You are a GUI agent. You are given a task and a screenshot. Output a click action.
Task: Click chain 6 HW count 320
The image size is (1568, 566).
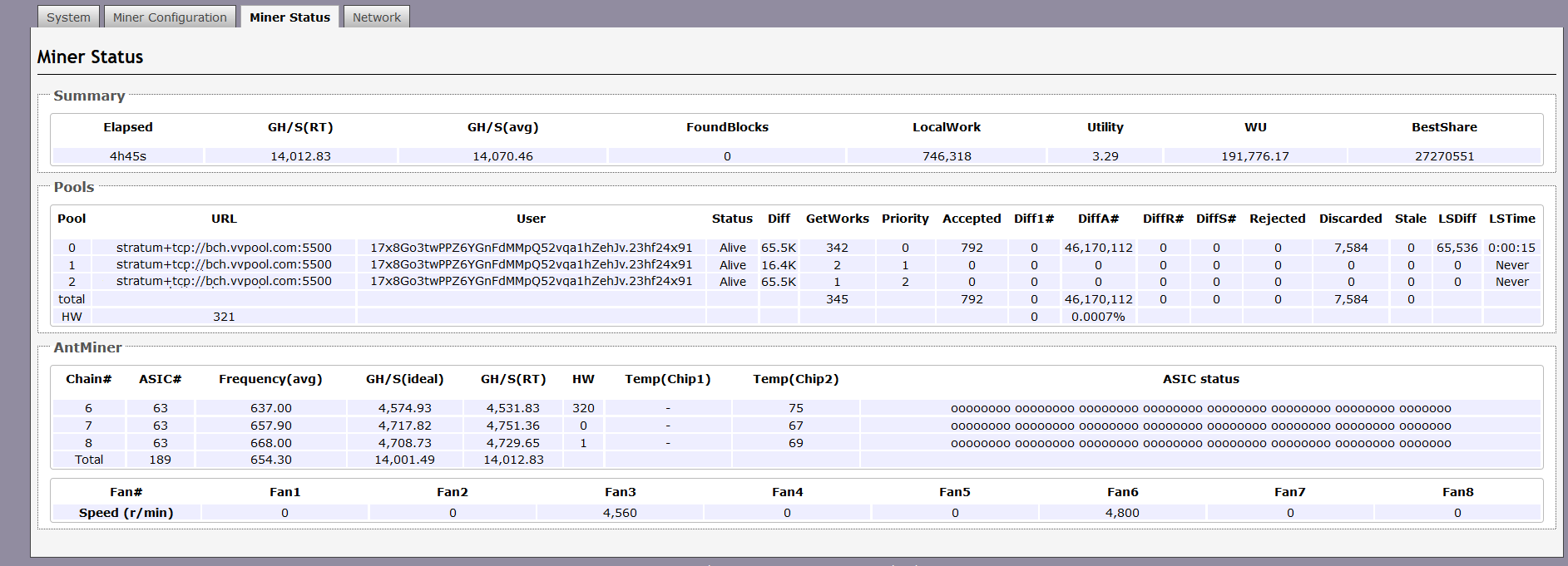583,408
